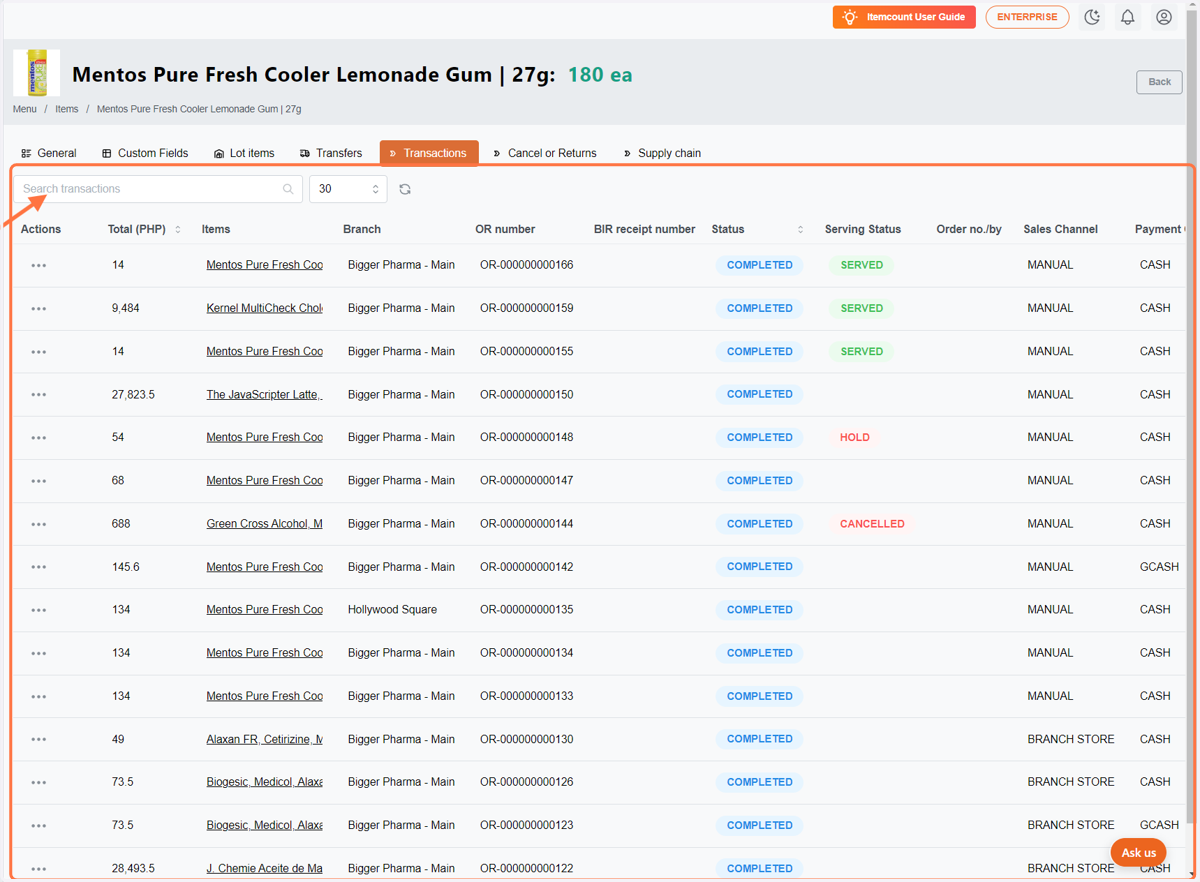This screenshot has width=1200, height=882.
Task: Switch to the Lot items tab
Action: (x=244, y=153)
